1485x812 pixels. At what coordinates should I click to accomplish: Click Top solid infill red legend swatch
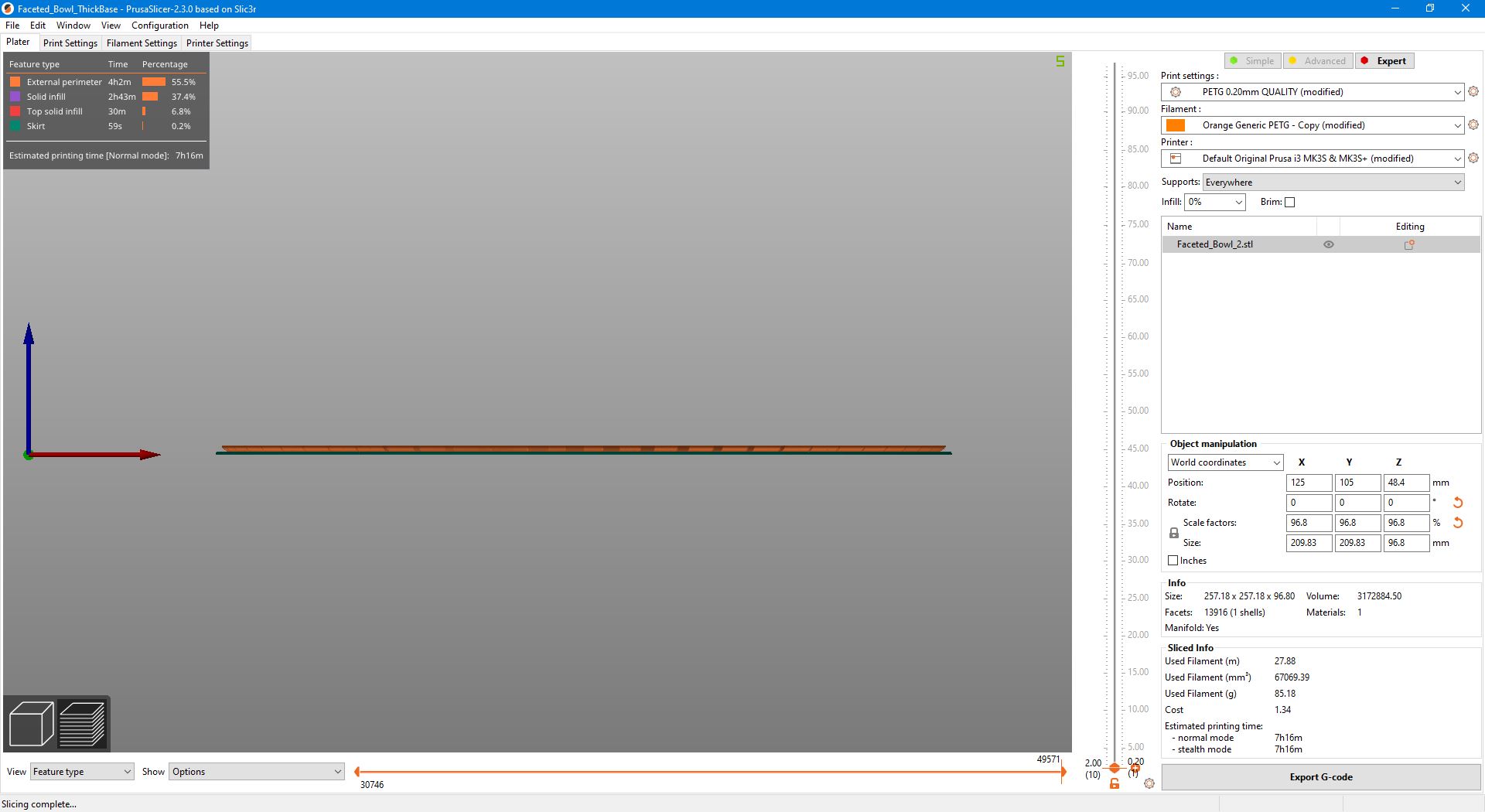tap(15, 111)
